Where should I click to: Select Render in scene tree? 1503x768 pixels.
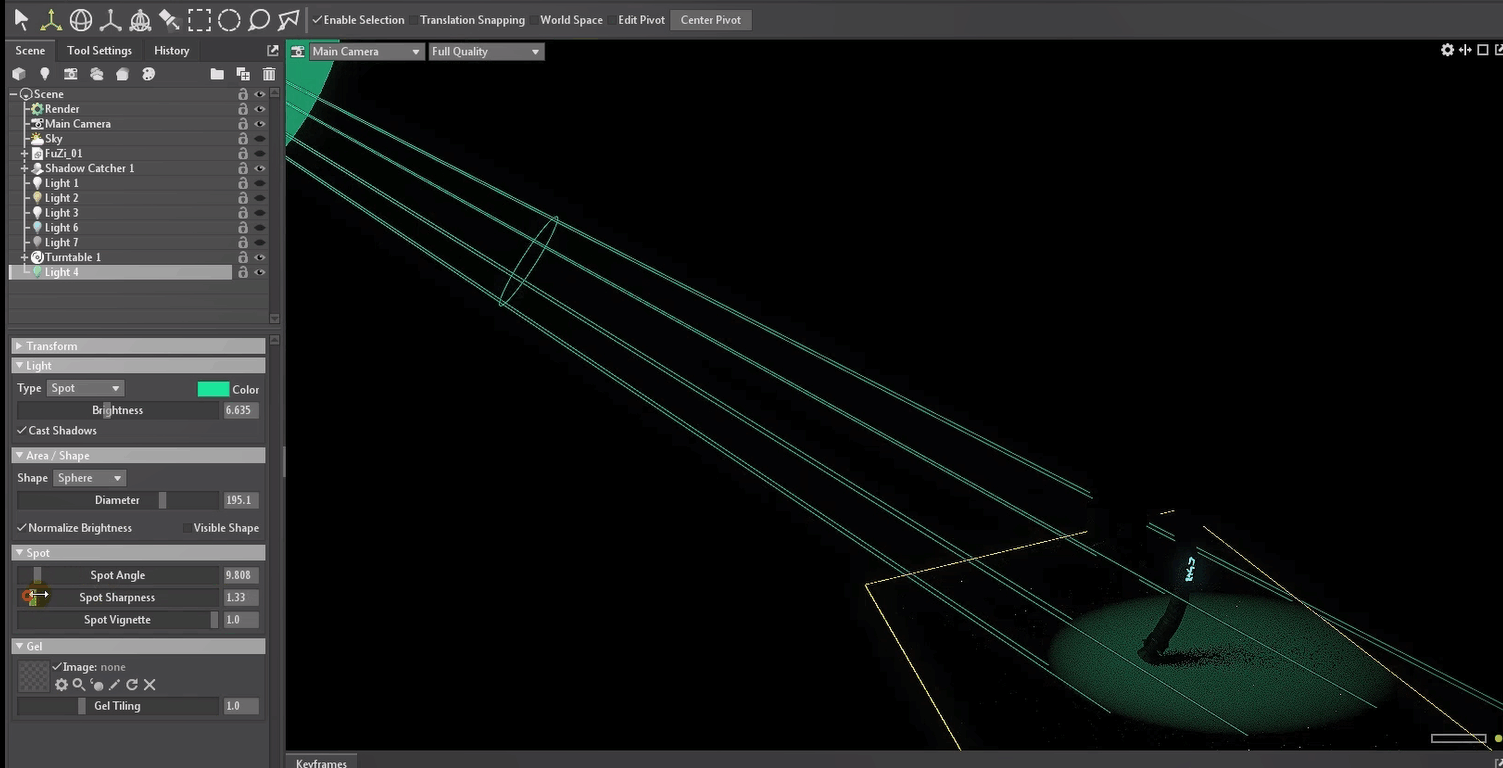click(62, 109)
